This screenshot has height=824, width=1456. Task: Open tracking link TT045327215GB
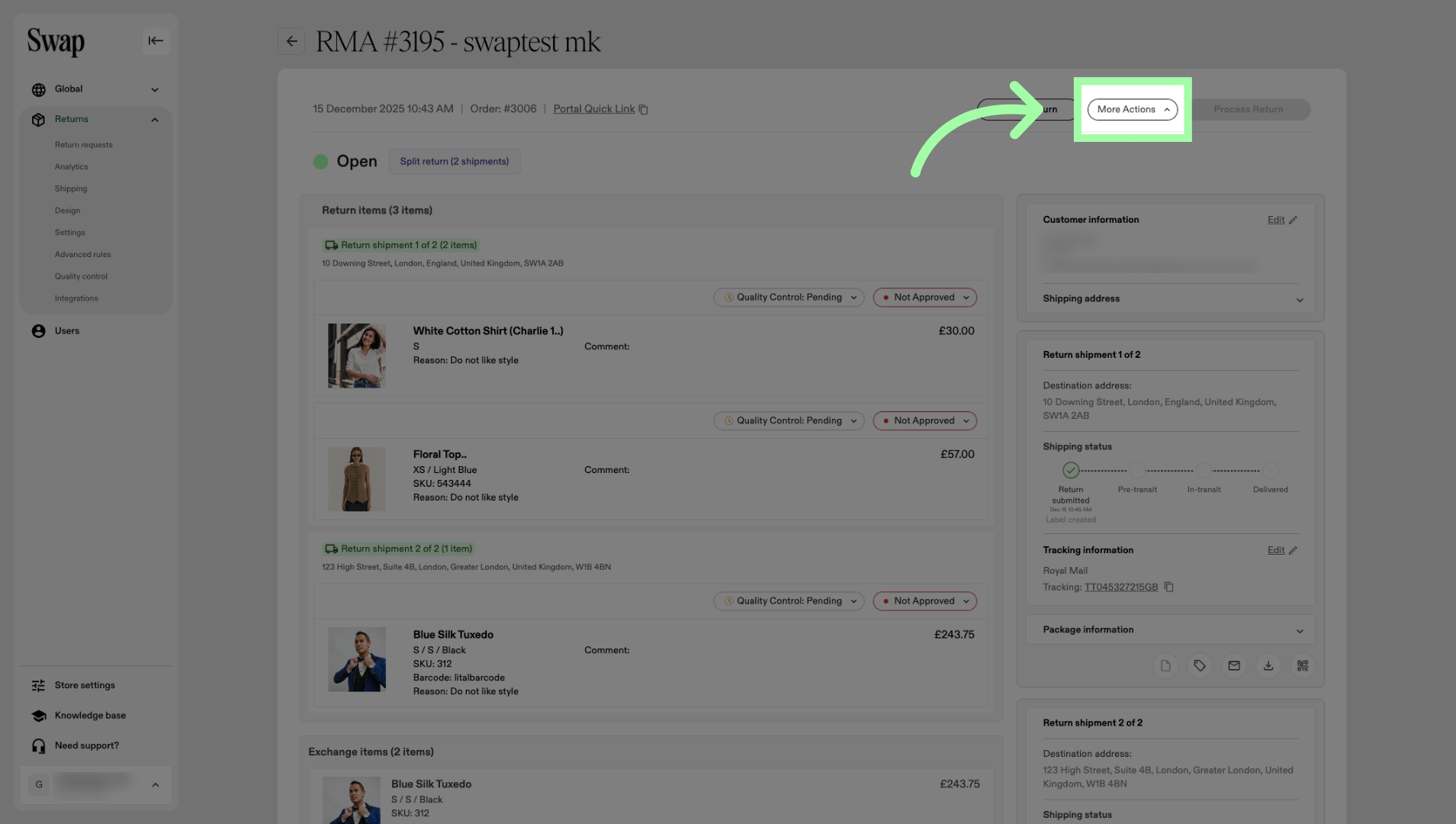(x=1121, y=587)
